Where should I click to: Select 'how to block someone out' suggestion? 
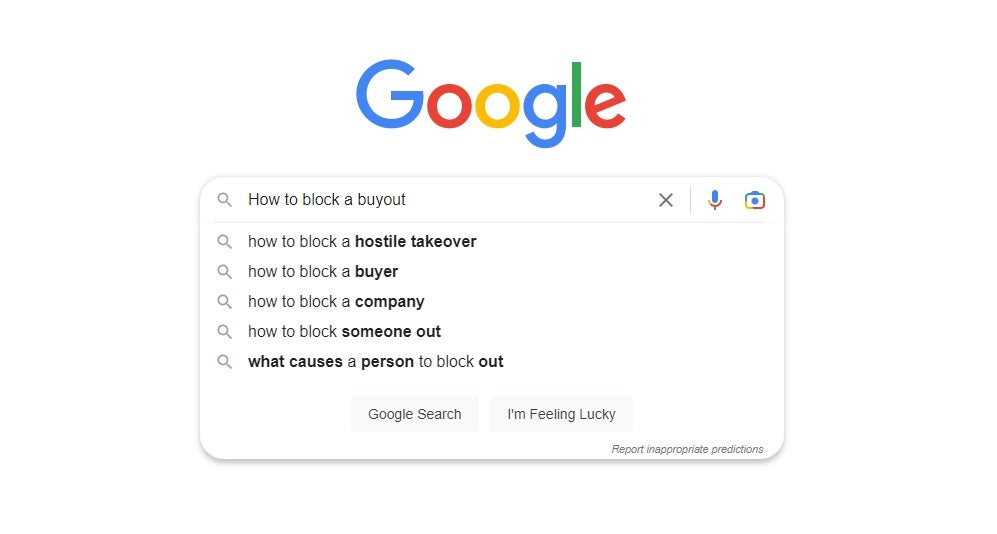point(344,331)
